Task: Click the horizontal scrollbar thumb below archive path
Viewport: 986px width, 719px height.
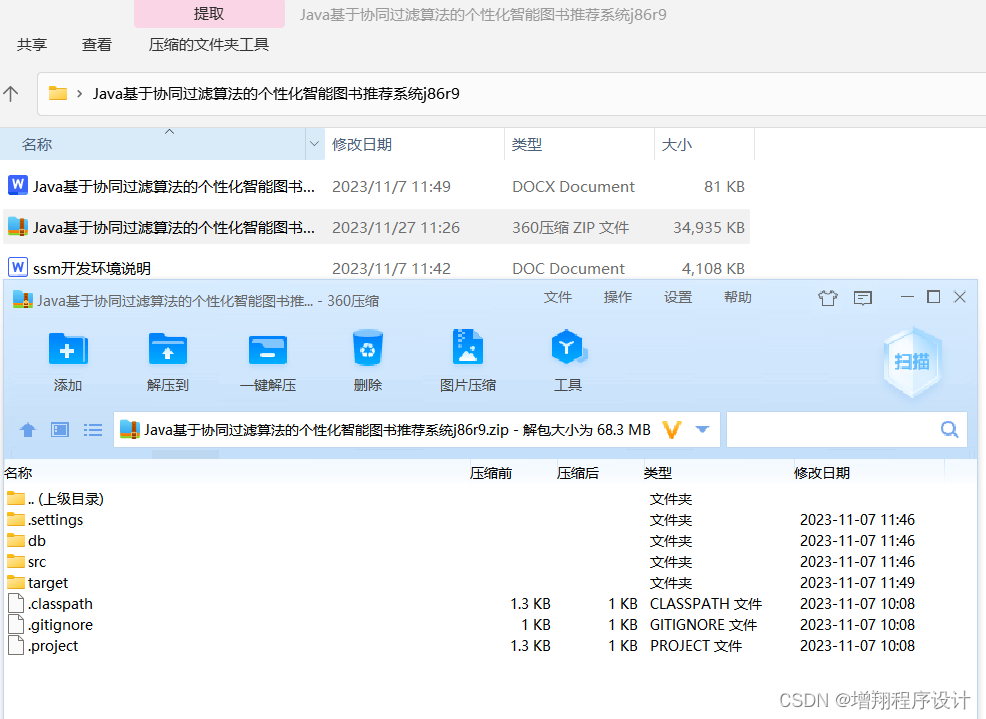Action: [186, 454]
